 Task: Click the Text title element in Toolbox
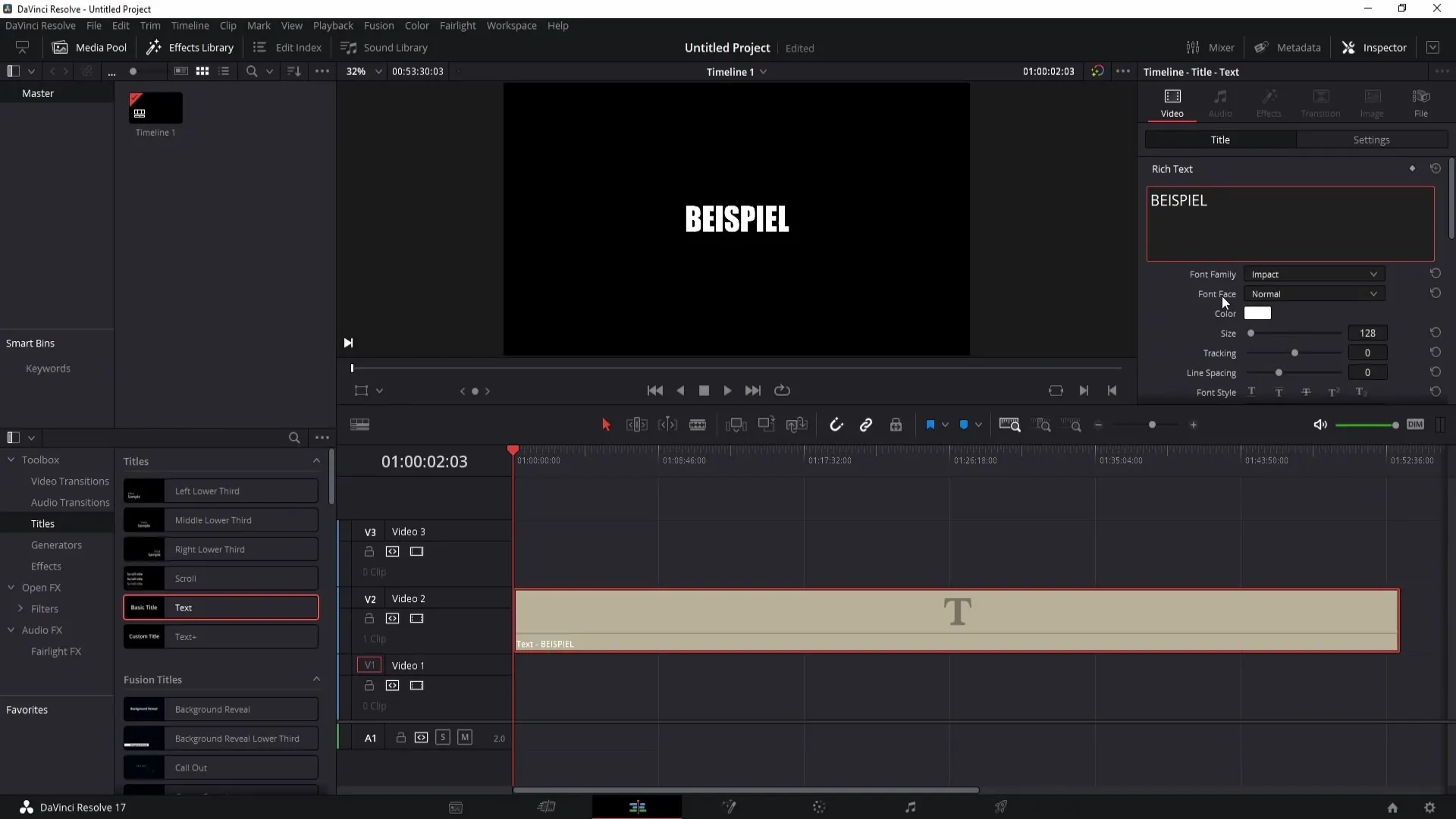click(x=221, y=607)
